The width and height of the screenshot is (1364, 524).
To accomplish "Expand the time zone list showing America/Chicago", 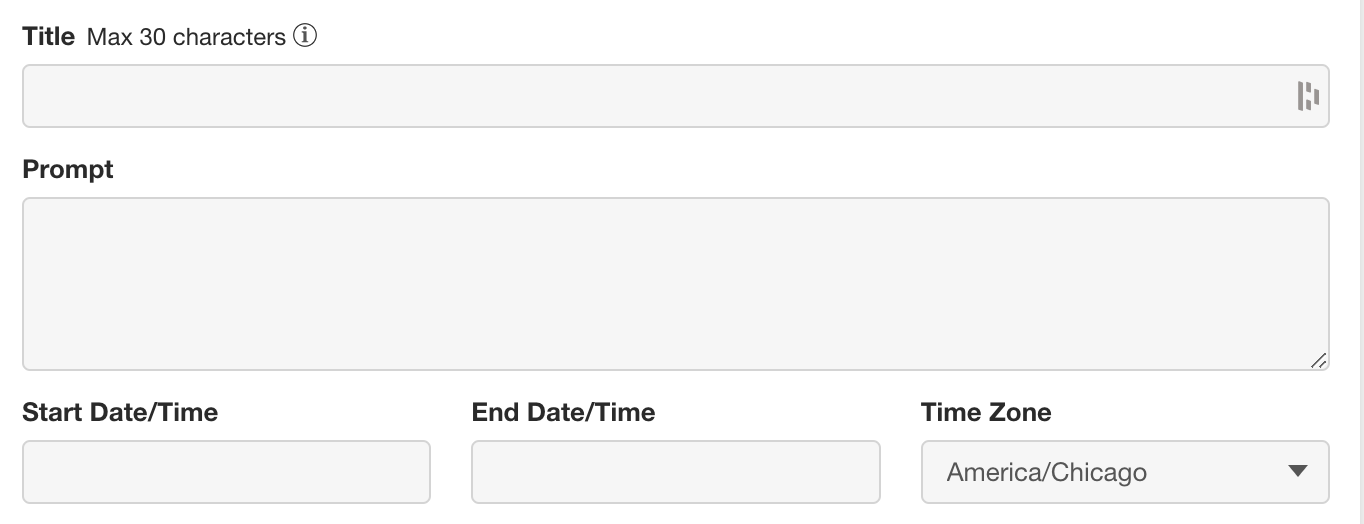I will pos(1125,472).
